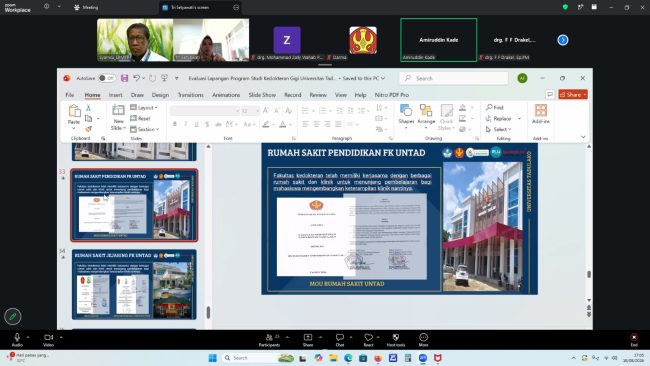This screenshot has height=366, width=650.
Task: Open font color swatch
Action: (x=283, y=124)
